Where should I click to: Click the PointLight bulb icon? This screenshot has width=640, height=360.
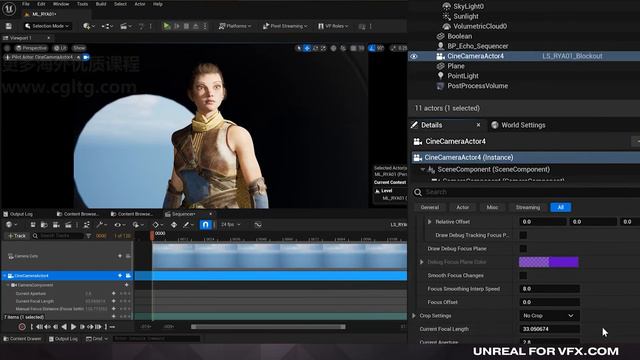(x=440, y=76)
